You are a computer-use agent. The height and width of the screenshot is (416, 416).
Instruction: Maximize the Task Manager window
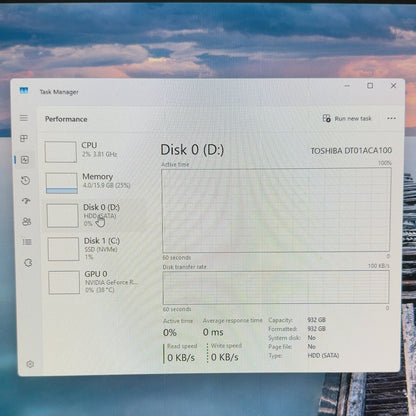(370, 86)
